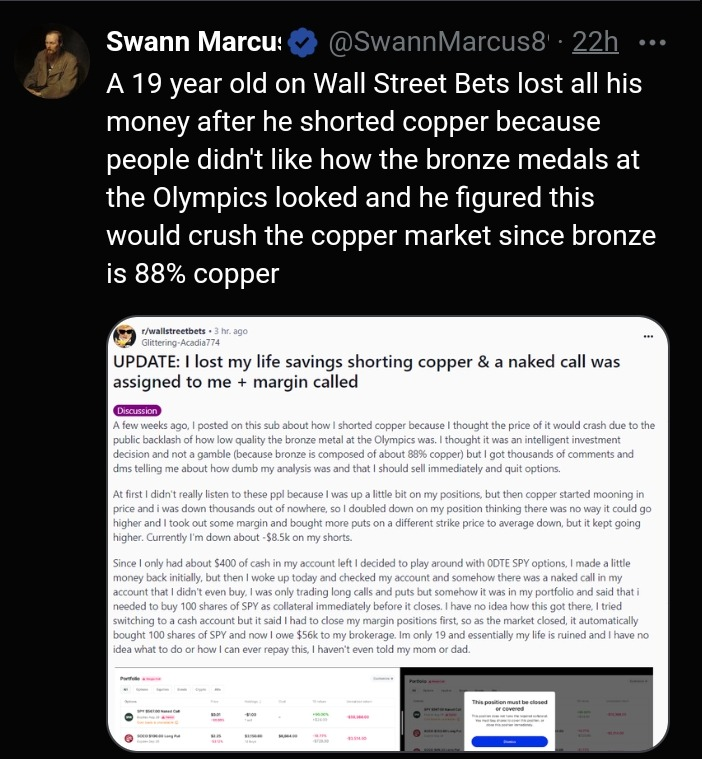Open tweet more options (three dots)
Image resolution: width=702 pixels, height=759 pixels.
coord(652,43)
